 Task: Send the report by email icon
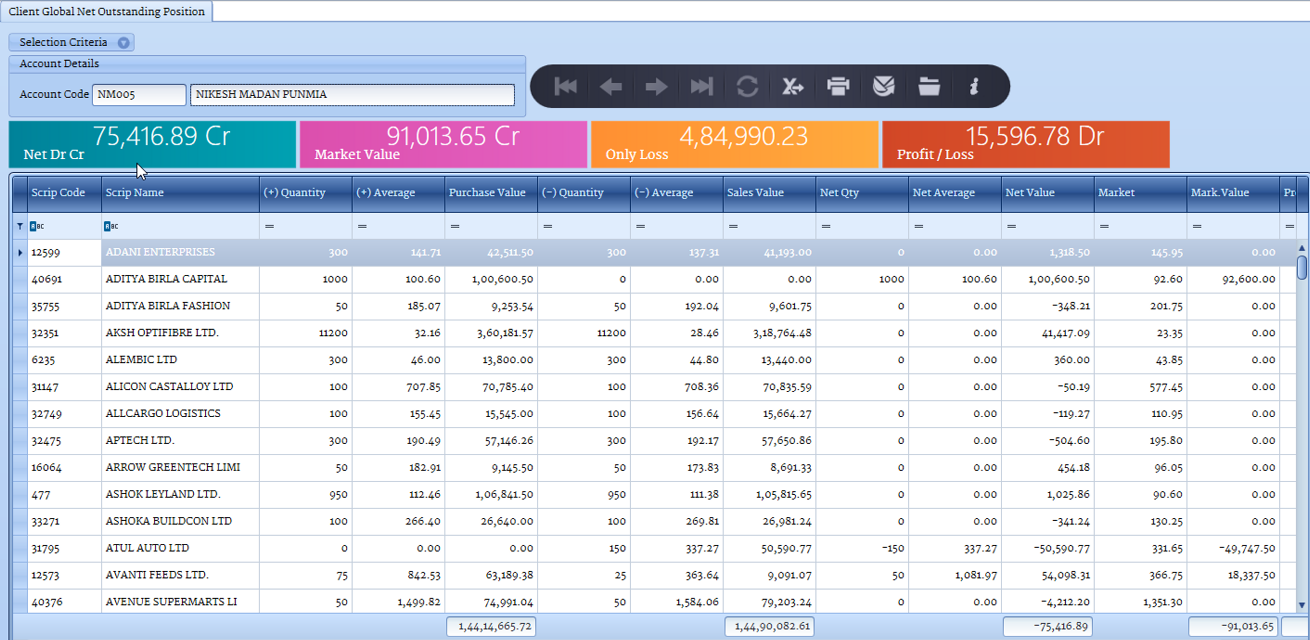[x=884, y=87]
